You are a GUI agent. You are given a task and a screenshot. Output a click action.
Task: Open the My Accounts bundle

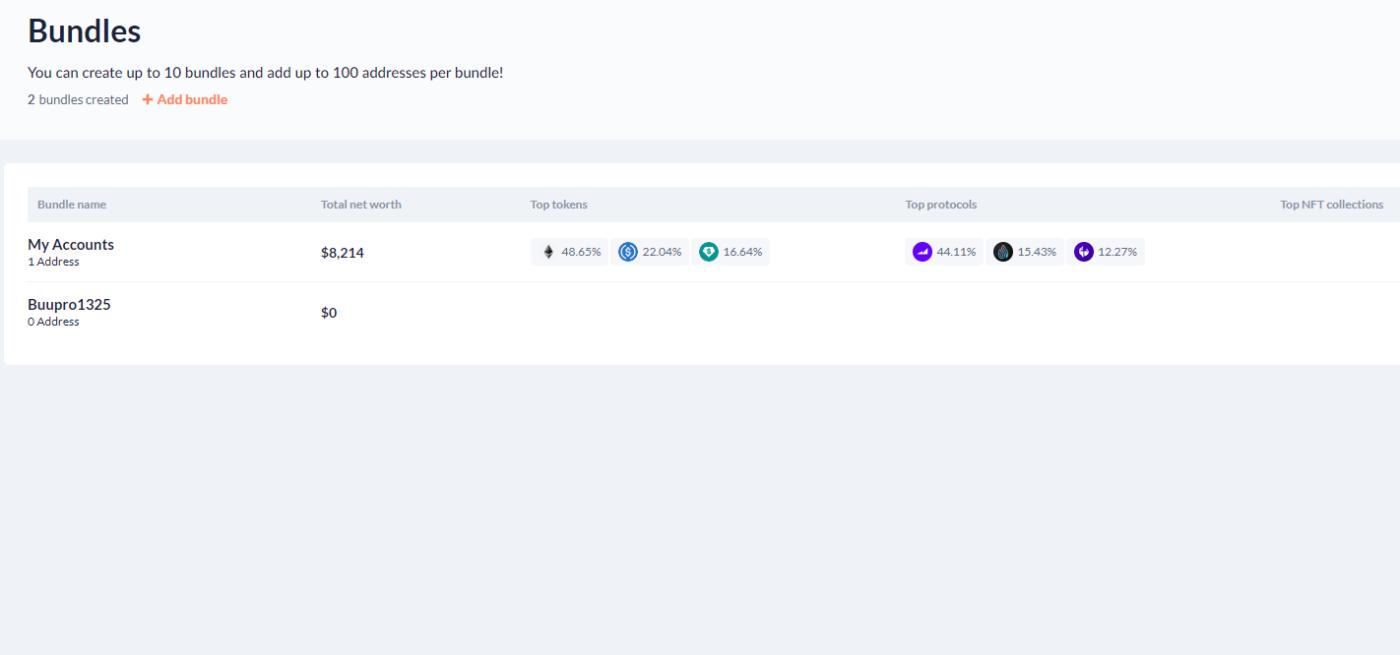click(x=71, y=244)
